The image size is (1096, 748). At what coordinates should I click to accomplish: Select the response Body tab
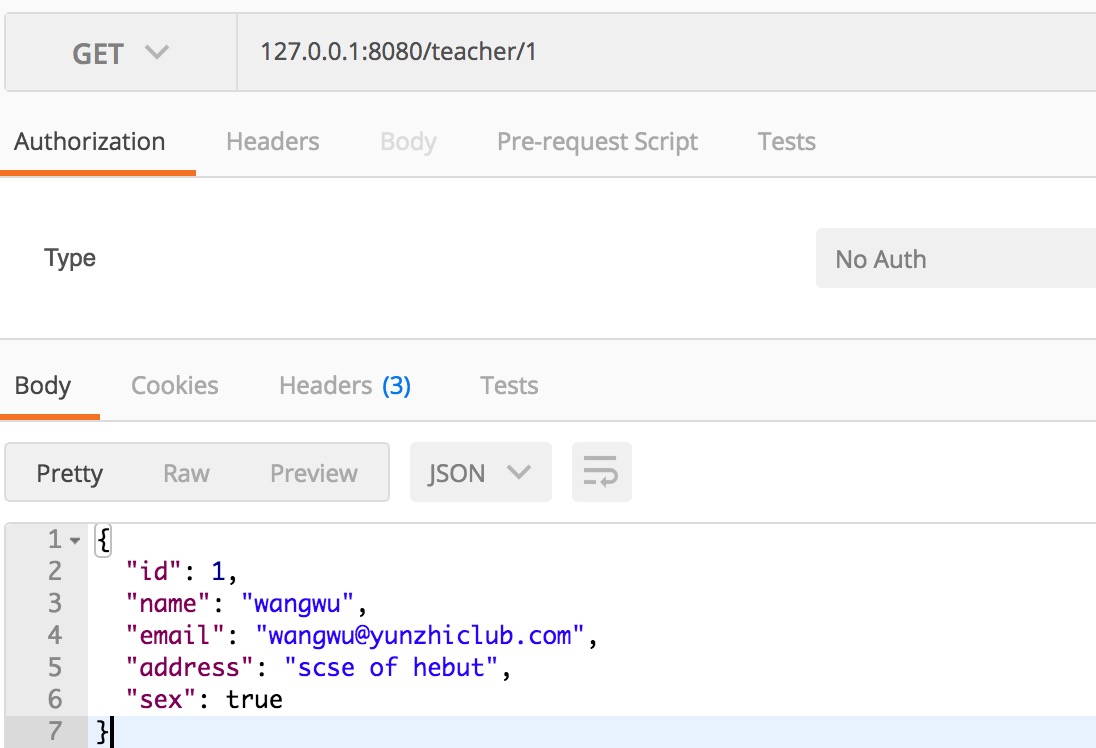point(43,386)
